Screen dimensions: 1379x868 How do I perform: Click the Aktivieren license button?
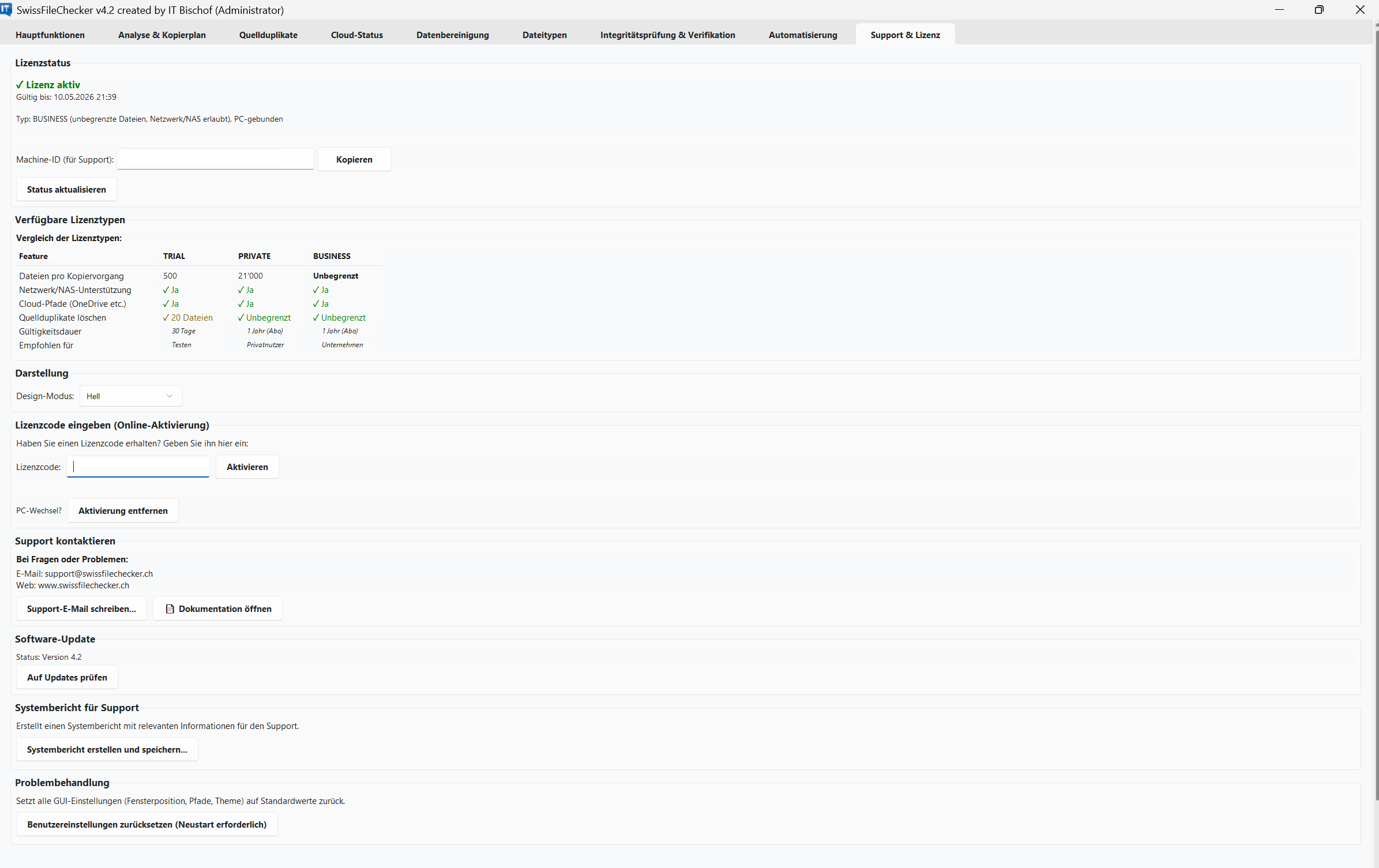pos(247,467)
